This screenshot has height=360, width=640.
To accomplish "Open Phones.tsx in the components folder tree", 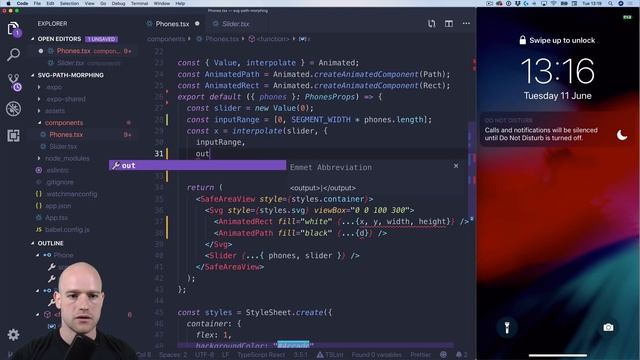I will (66, 134).
